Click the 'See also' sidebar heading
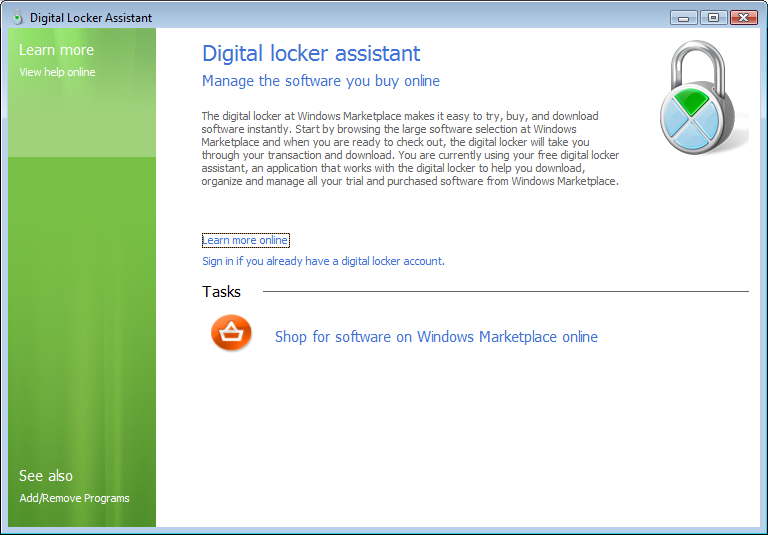The height and width of the screenshot is (535, 768). tap(46, 476)
